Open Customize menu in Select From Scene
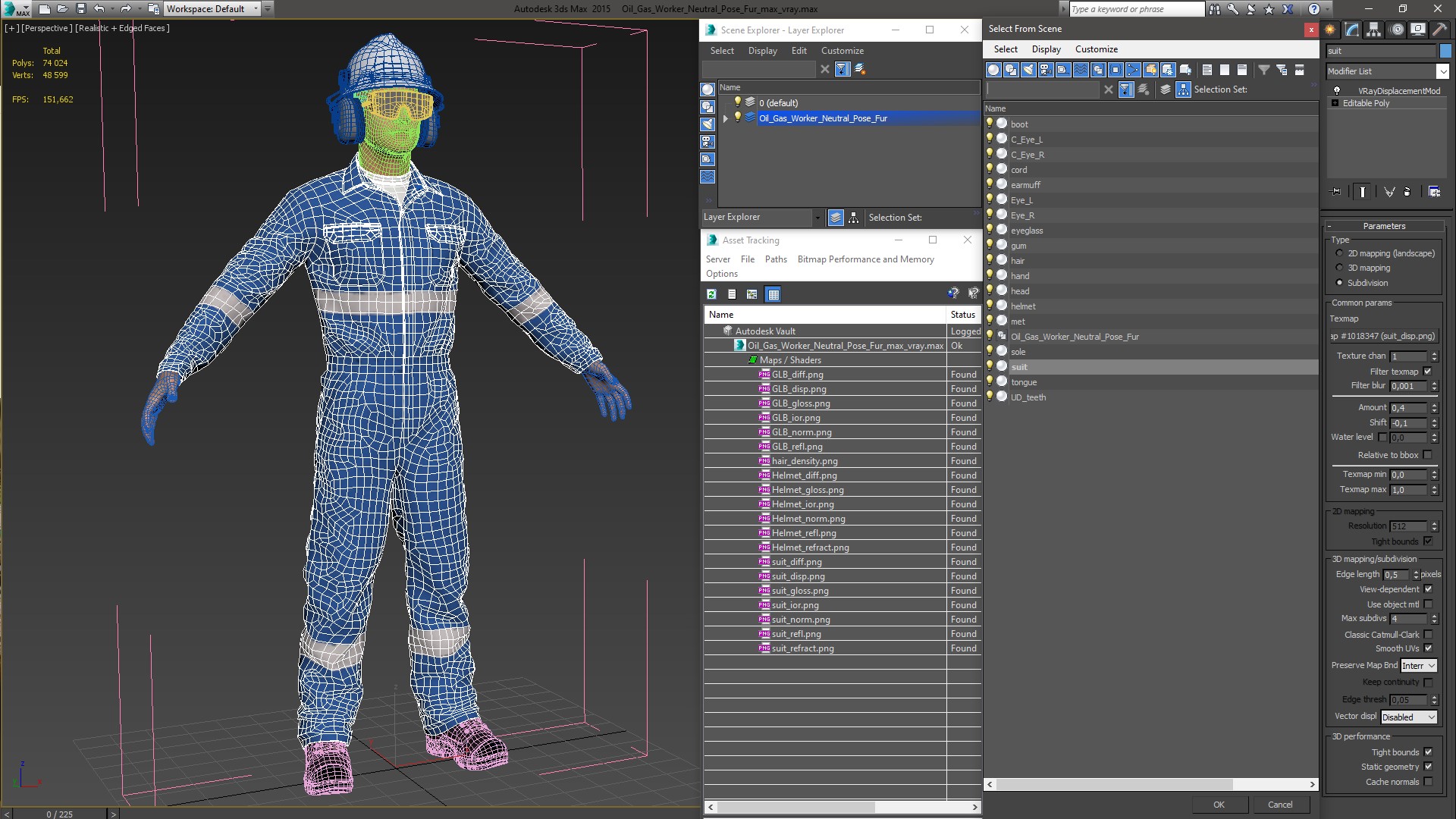1456x819 pixels. [x=1097, y=49]
